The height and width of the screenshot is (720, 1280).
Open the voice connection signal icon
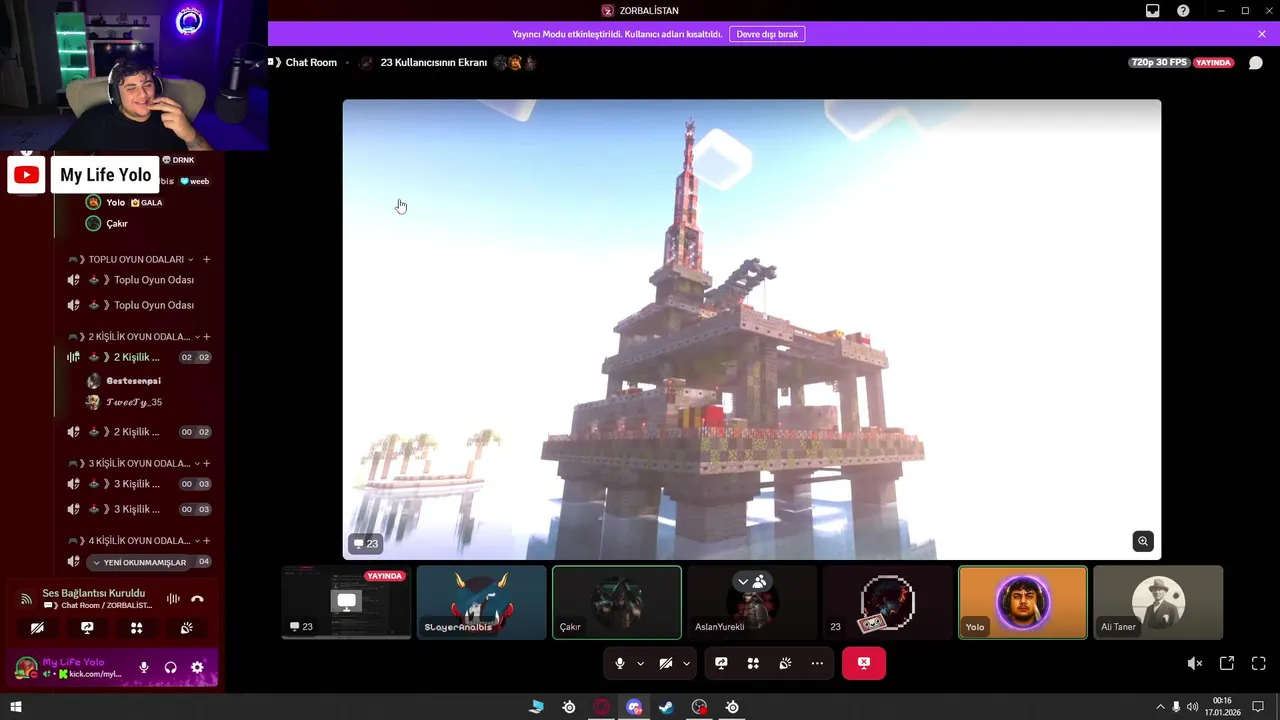pos(26,599)
